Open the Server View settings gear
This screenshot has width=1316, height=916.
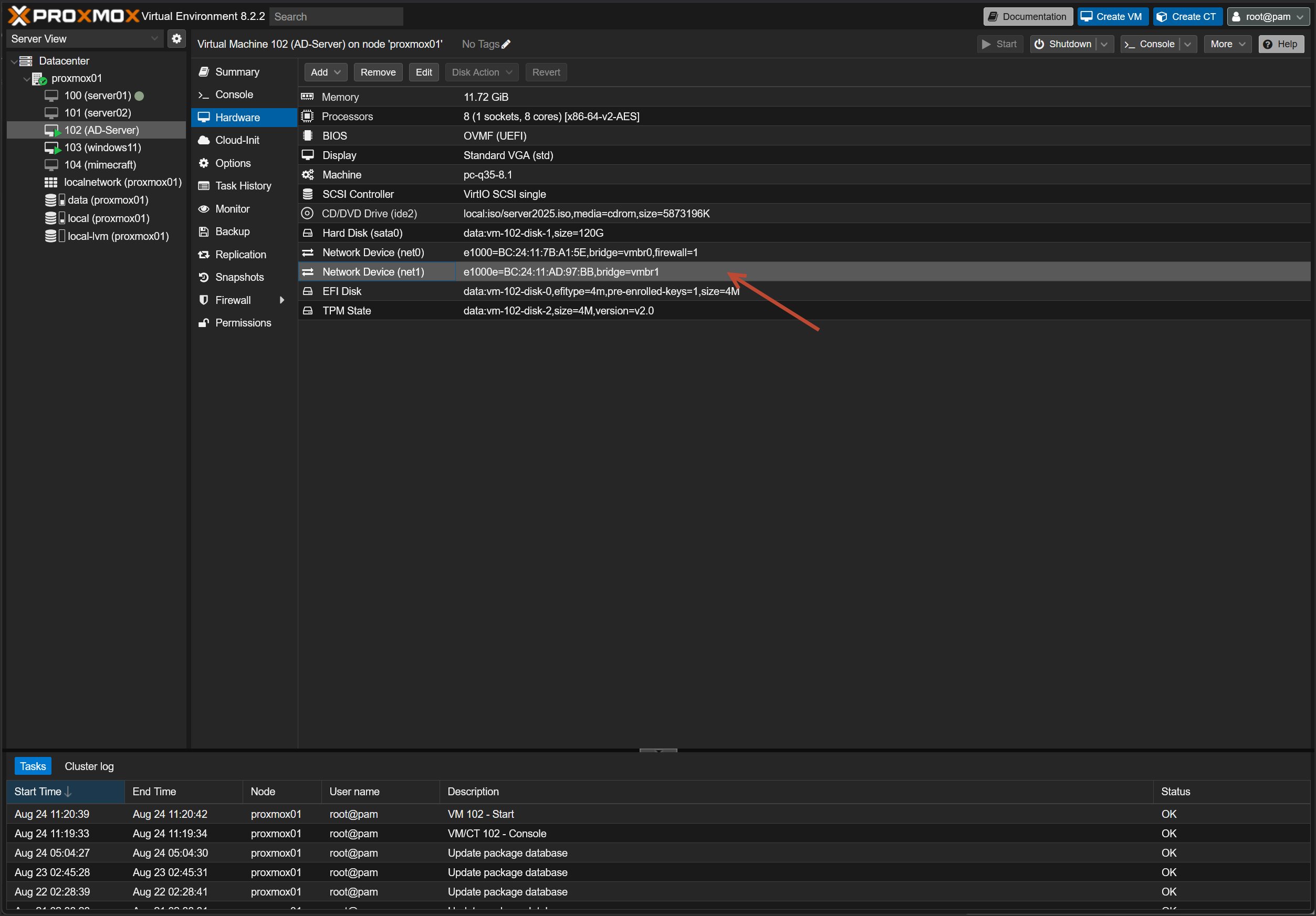tap(176, 38)
